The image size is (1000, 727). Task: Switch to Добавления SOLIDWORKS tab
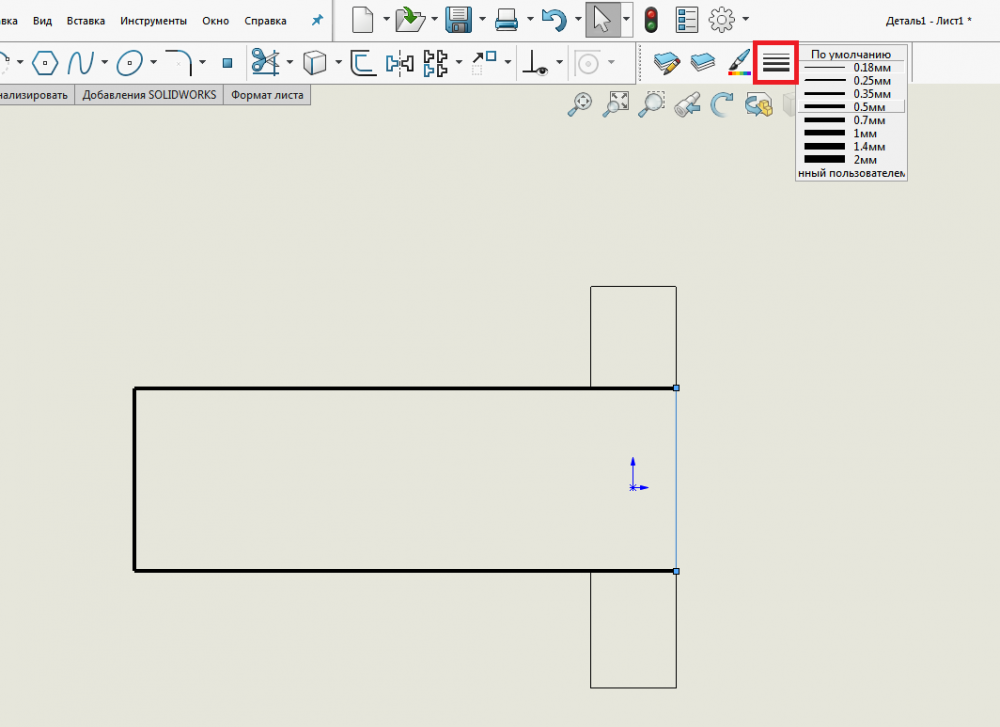(x=149, y=95)
